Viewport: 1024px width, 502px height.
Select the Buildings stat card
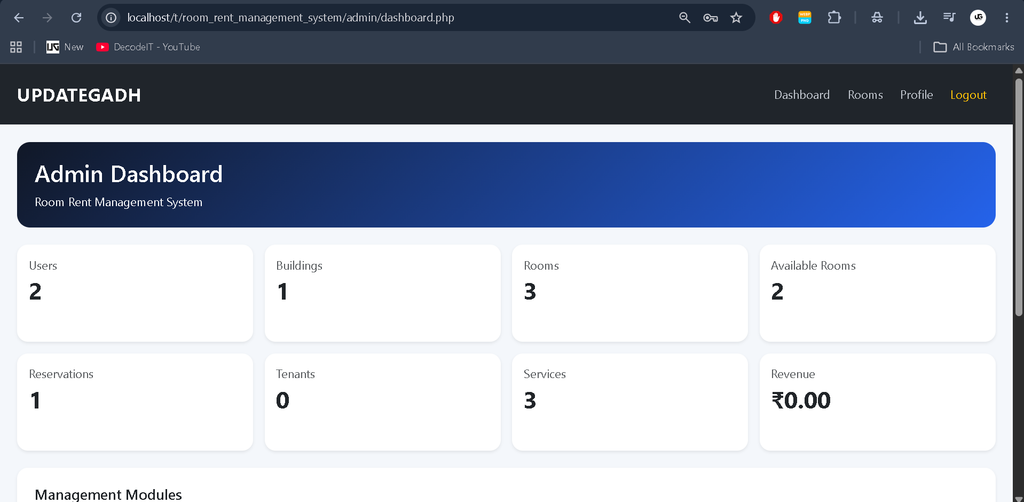point(382,293)
